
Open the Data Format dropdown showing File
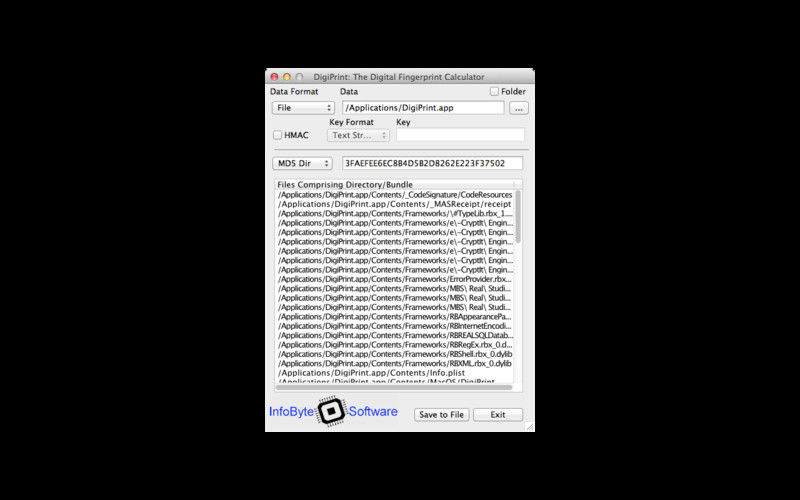tap(303, 108)
